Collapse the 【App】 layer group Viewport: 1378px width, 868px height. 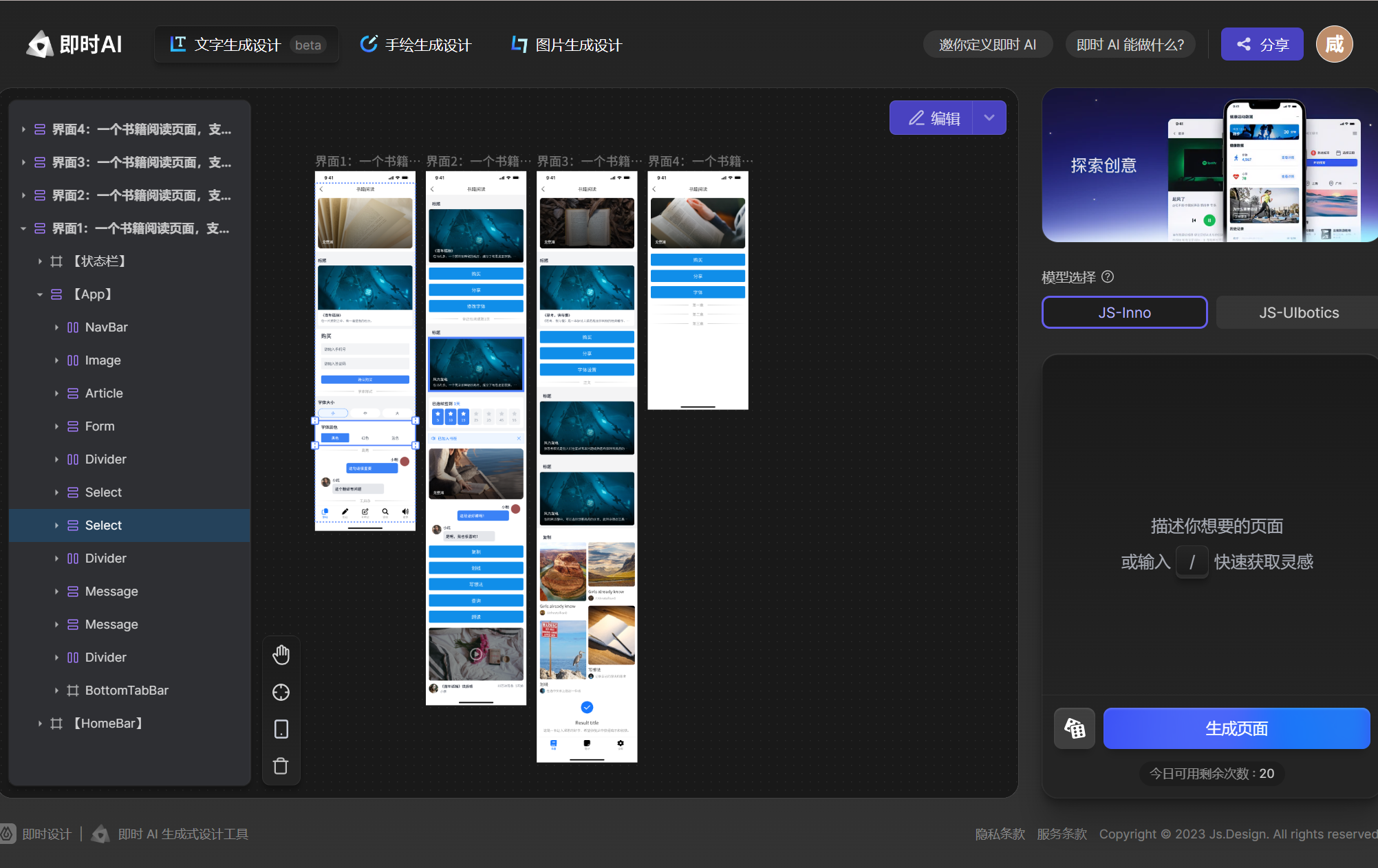(40, 294)
